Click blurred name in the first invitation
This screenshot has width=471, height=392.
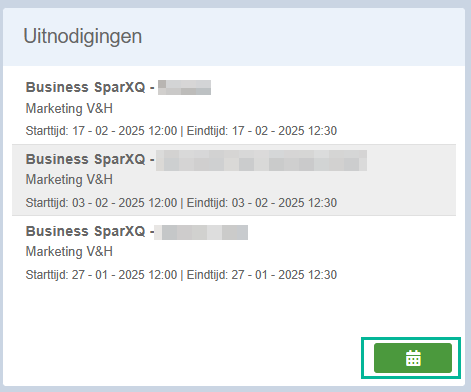pos(184,87)
